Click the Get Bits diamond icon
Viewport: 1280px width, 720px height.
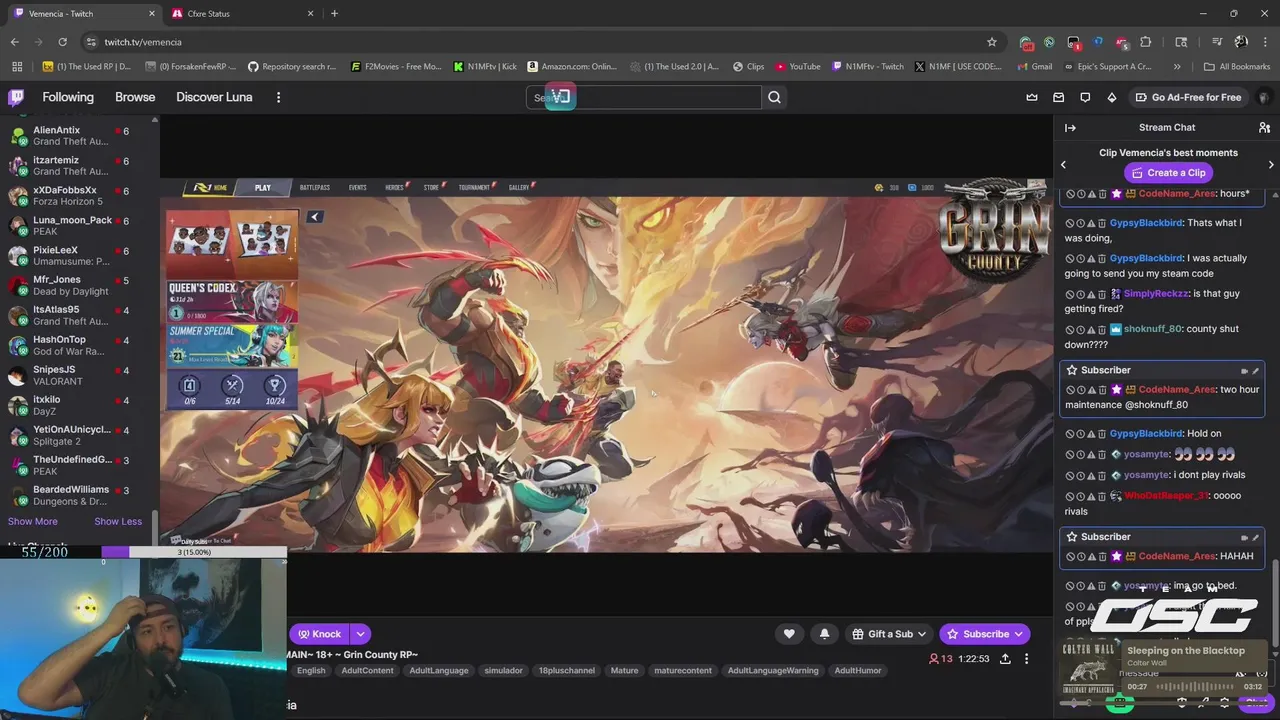pyautogui.click(x=1112, y=97)
